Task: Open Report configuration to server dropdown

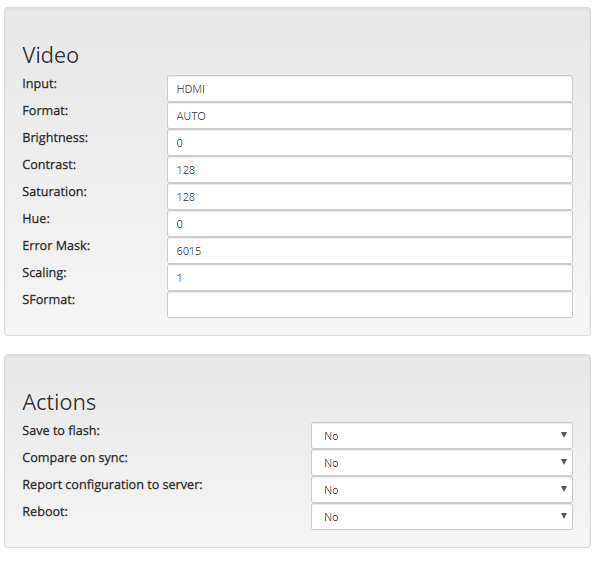Action: pos(442,489)
